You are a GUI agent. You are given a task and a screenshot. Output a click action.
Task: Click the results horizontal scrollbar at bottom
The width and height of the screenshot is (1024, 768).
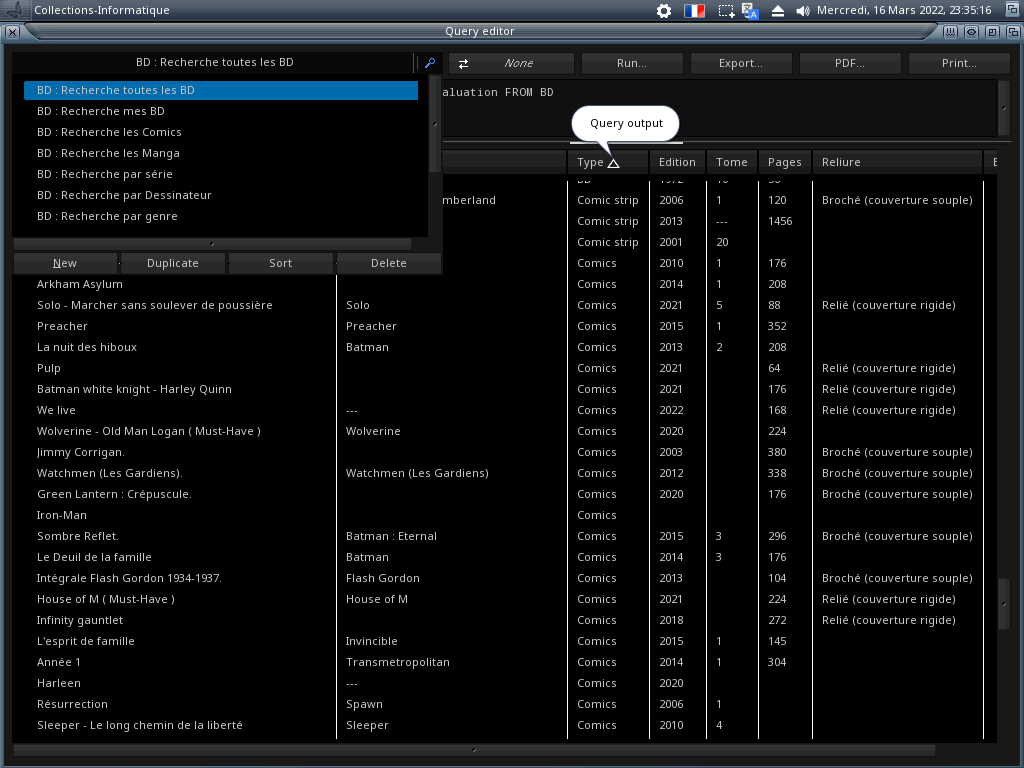click(474, 750)
